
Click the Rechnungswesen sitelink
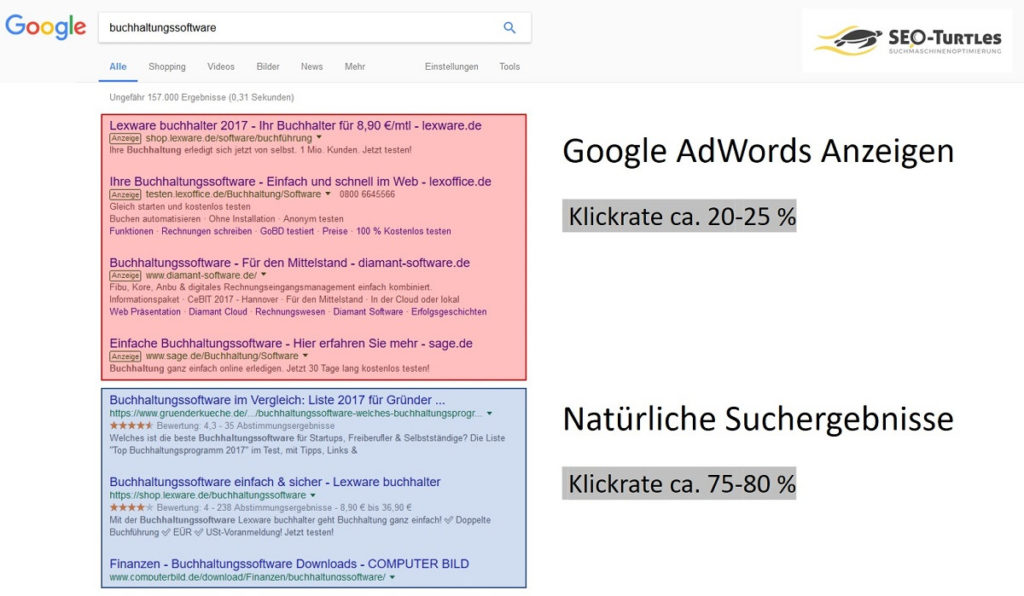pos(290,312)
